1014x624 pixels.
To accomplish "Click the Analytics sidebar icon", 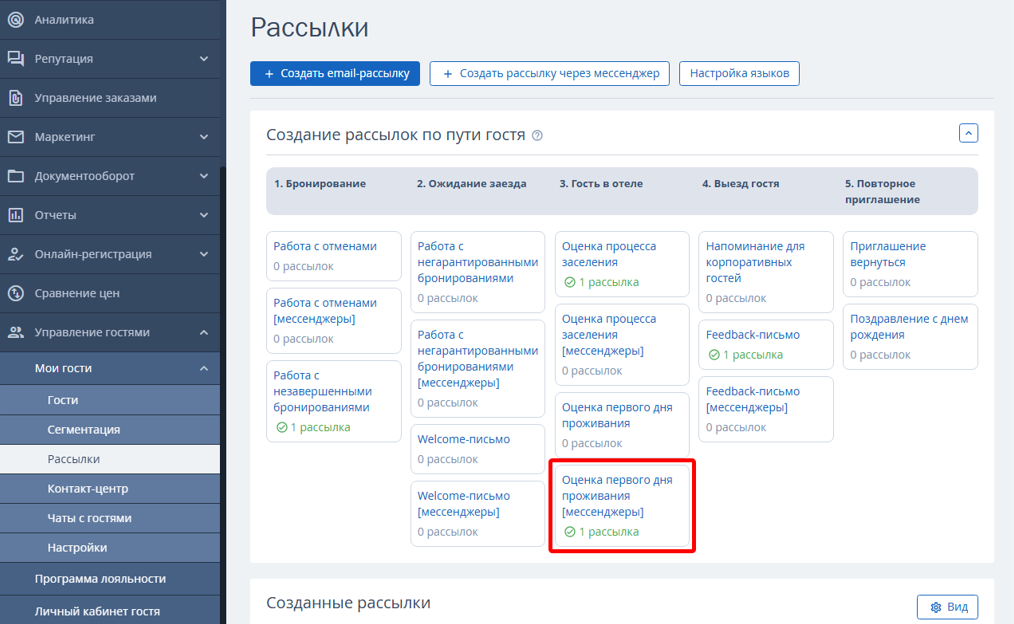I will [x=15, y=19].
